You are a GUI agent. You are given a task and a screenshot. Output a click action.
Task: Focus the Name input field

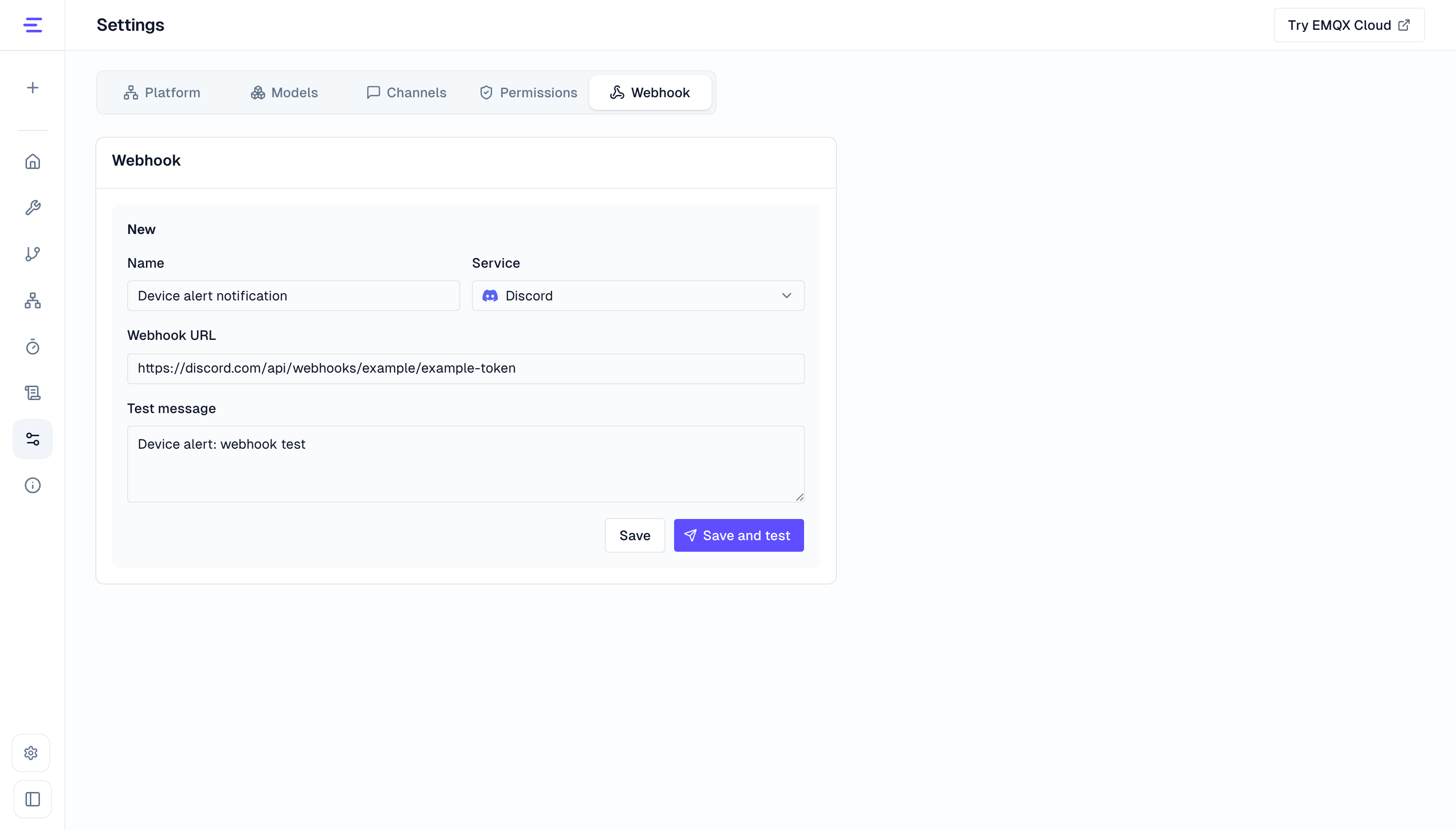click(x=293, y=296)
